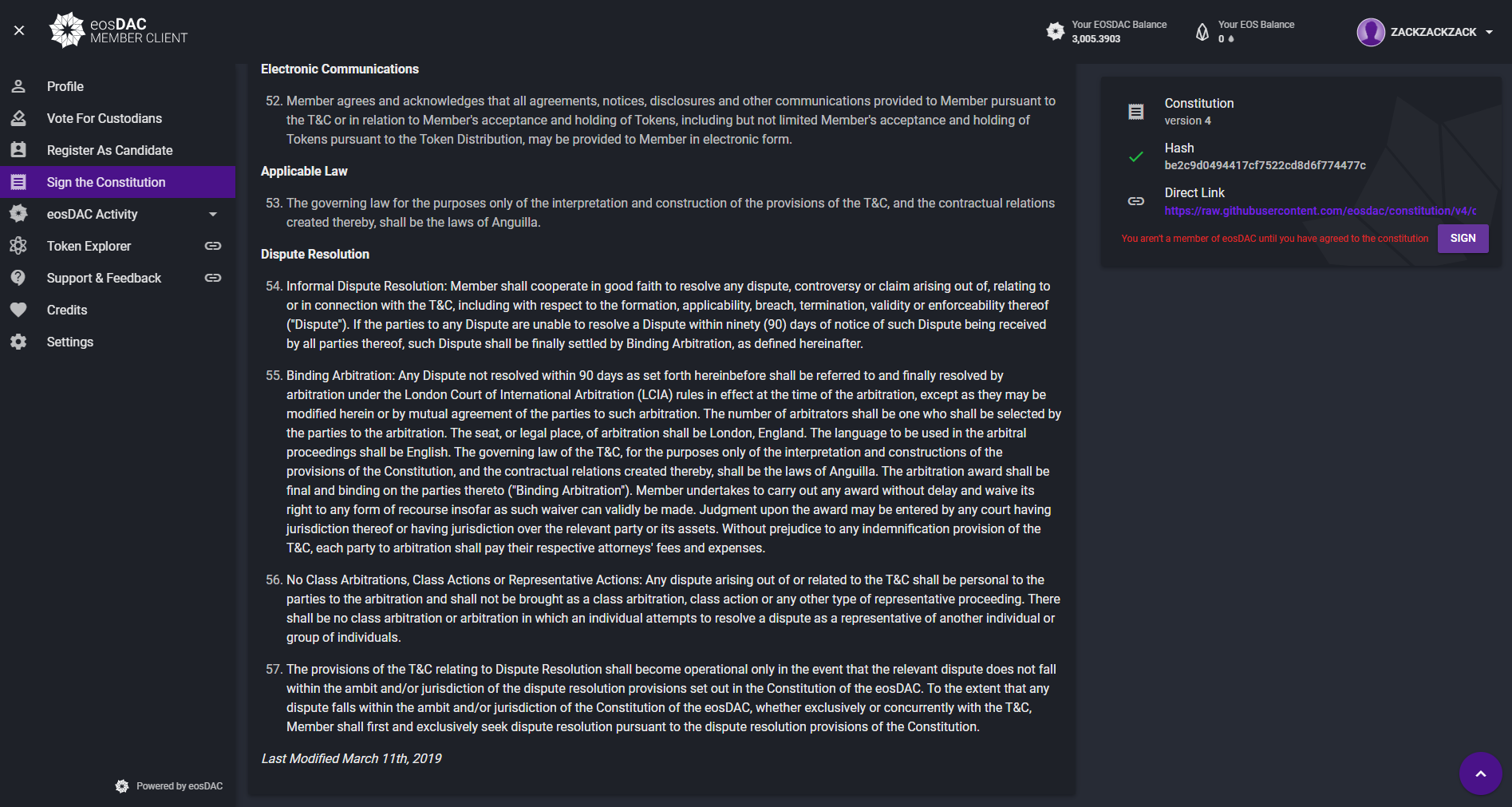Close the sidebar with the X icon
The image size is (1512, 807).
[19, 30]
